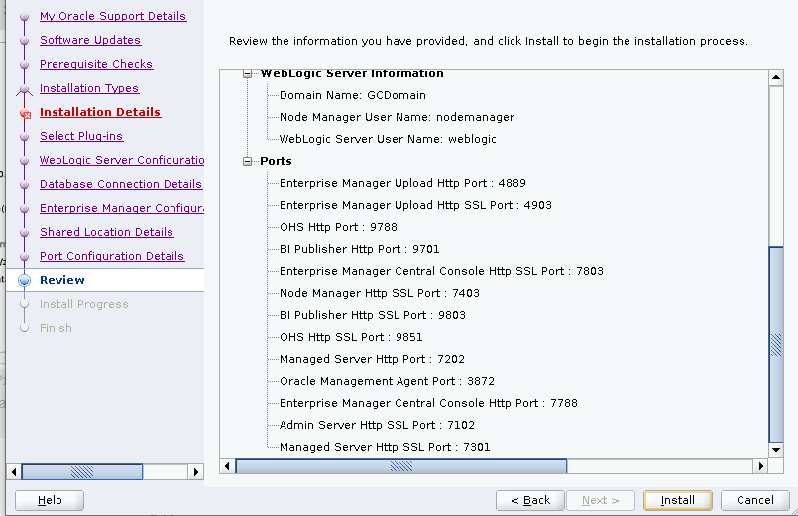This screenshot has width=798, height=516.
Task: Open My Oracle Support Details step
Action: coord(113,16)
